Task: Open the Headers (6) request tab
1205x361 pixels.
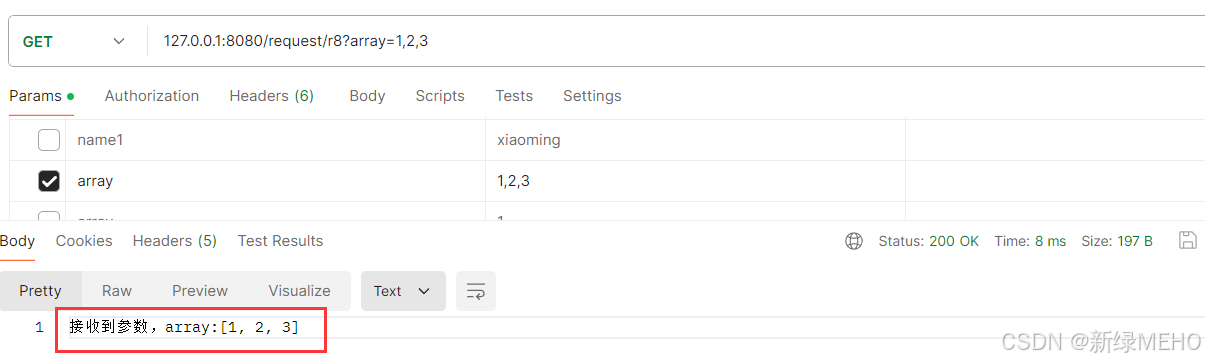Action: (x=272, y=96)
